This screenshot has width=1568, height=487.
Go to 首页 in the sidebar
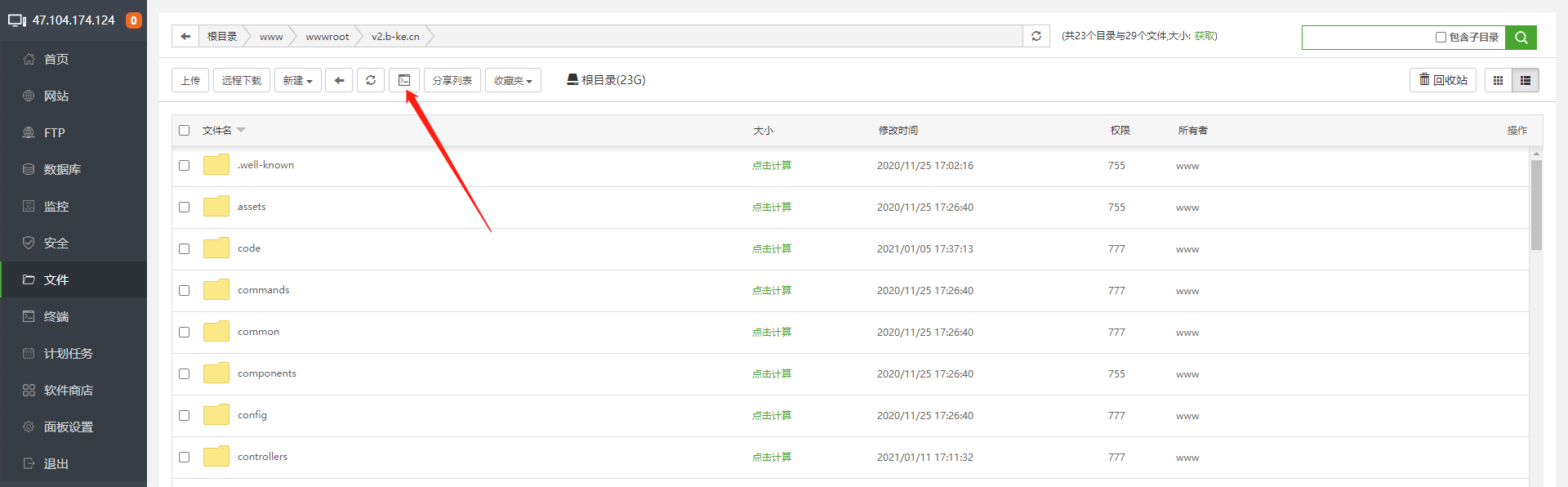tap(73, 59)
